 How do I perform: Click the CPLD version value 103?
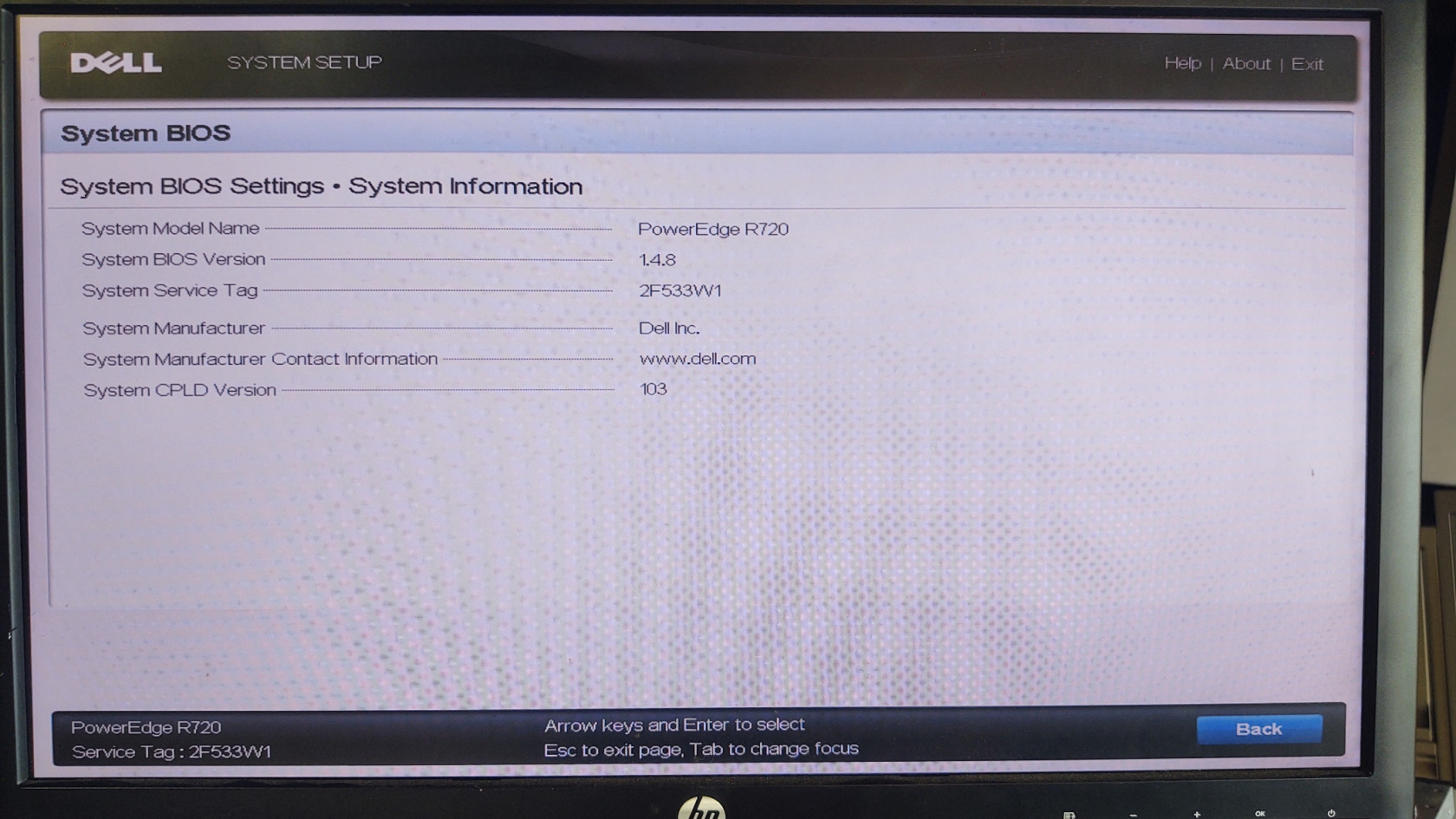653,389
